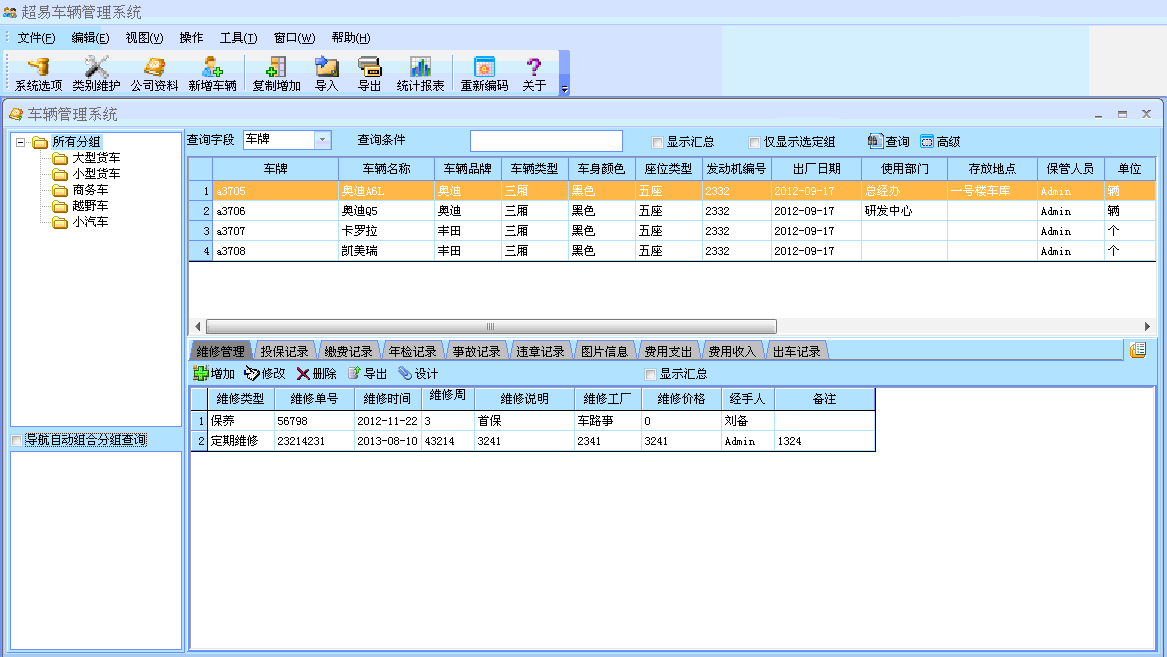This screenshot has width=1167, height=657.
Task: Open the 工具(T) menu
Action: click(238, 38)
